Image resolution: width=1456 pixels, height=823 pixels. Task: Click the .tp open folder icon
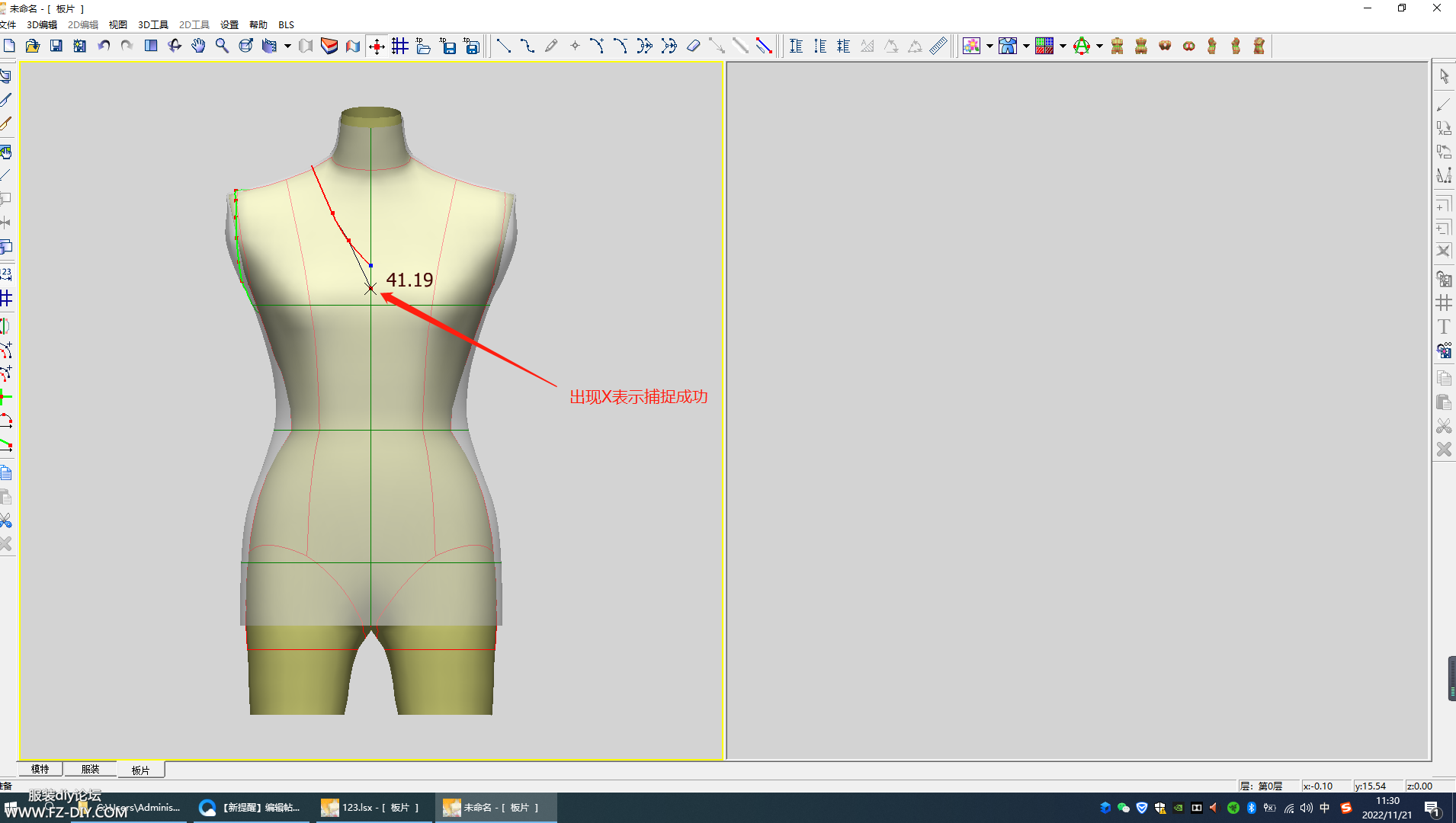[424, 46]
